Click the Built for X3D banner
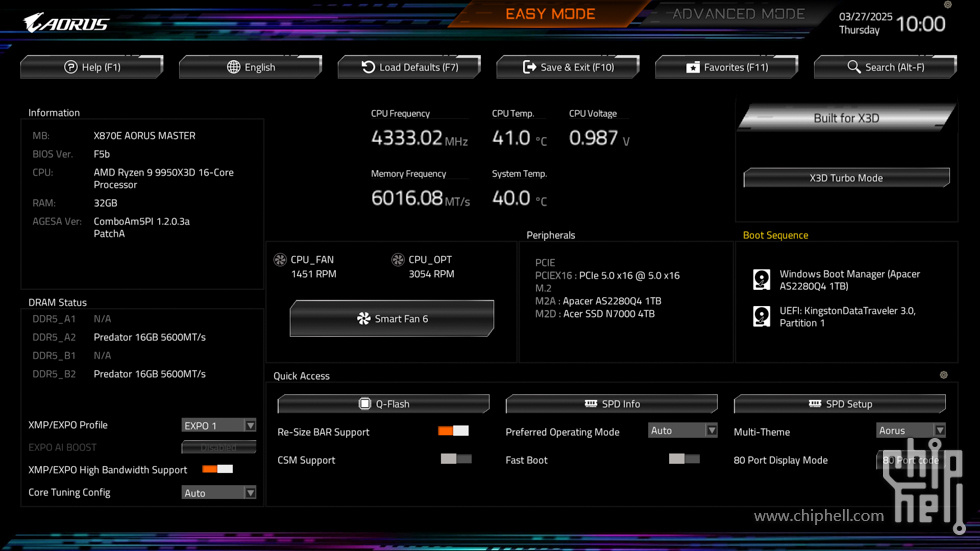The width and height of the screenshot is (980, 551). 846,118
